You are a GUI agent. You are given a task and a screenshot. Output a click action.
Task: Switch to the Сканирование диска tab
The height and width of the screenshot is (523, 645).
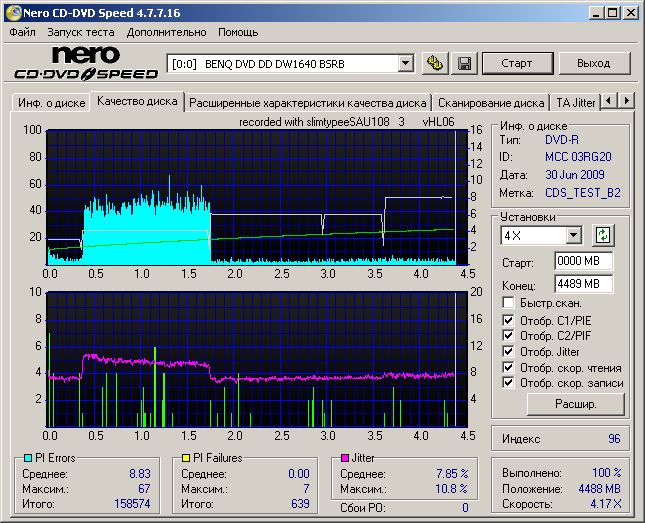point(491,102)
